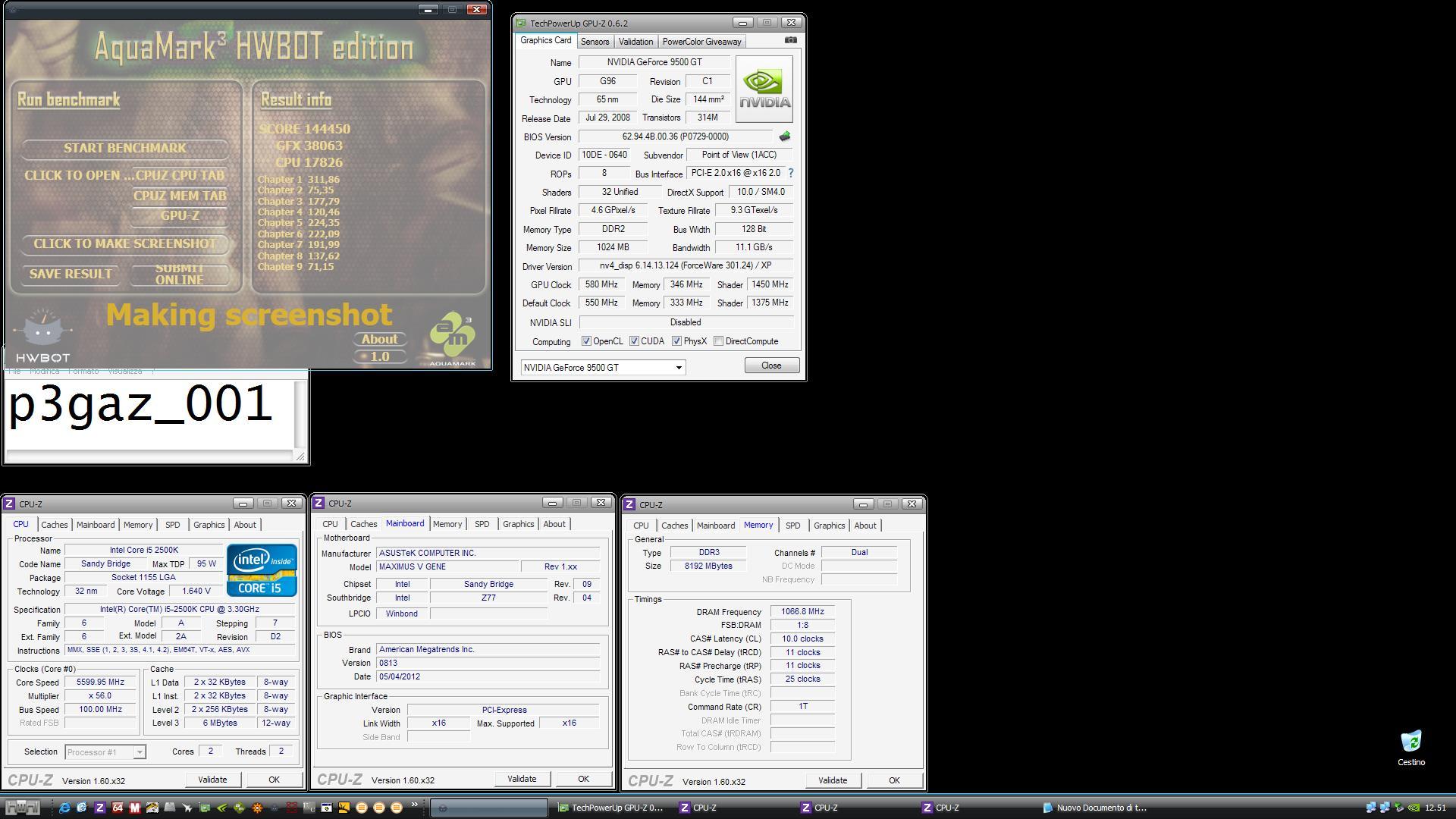Click Validate in the right CPU-Z window
1456x819 pixels.
click(833, 780)
